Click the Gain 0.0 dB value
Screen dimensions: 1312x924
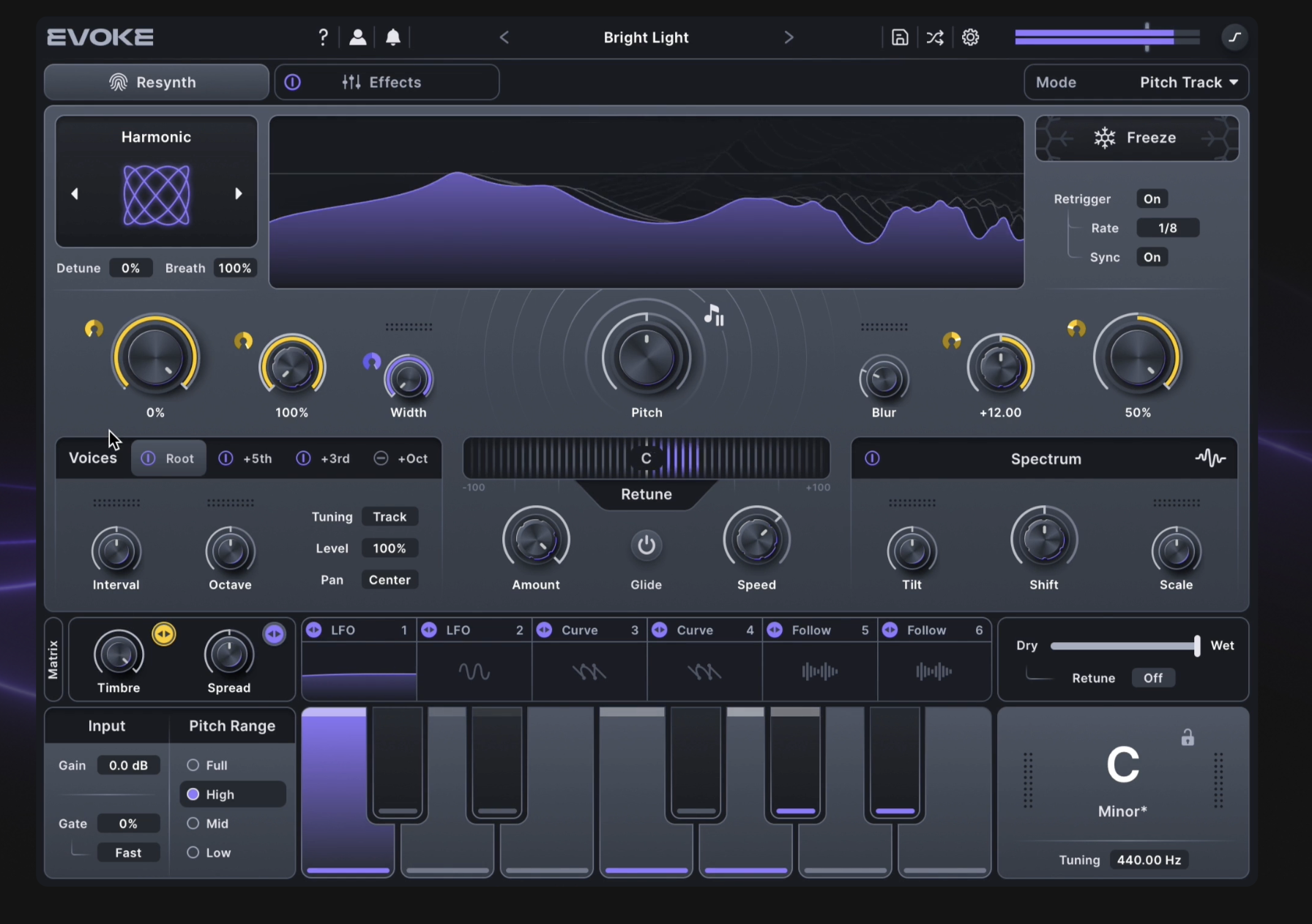pos(128,765)
